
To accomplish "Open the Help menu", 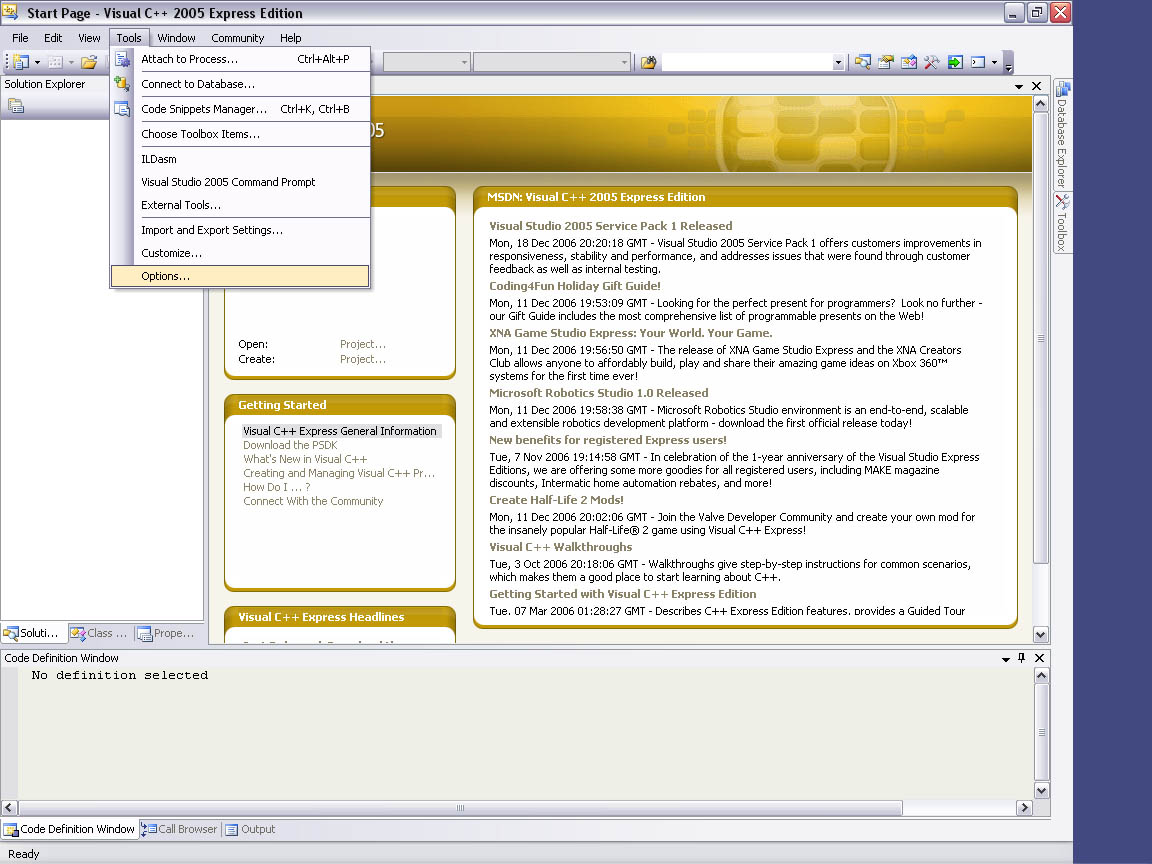I will click(290, 38).
